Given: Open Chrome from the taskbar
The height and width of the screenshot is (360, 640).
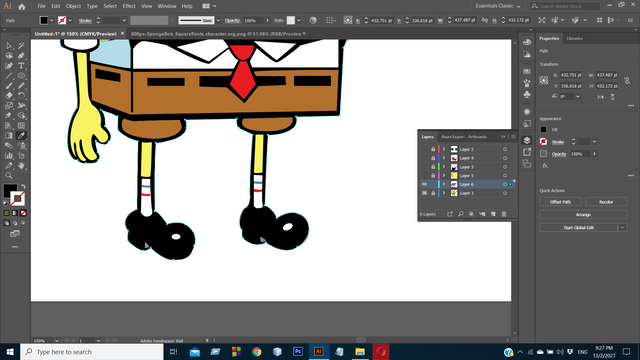Looking at the screenshot, I should pyautogui.click(x=257, y=351).
